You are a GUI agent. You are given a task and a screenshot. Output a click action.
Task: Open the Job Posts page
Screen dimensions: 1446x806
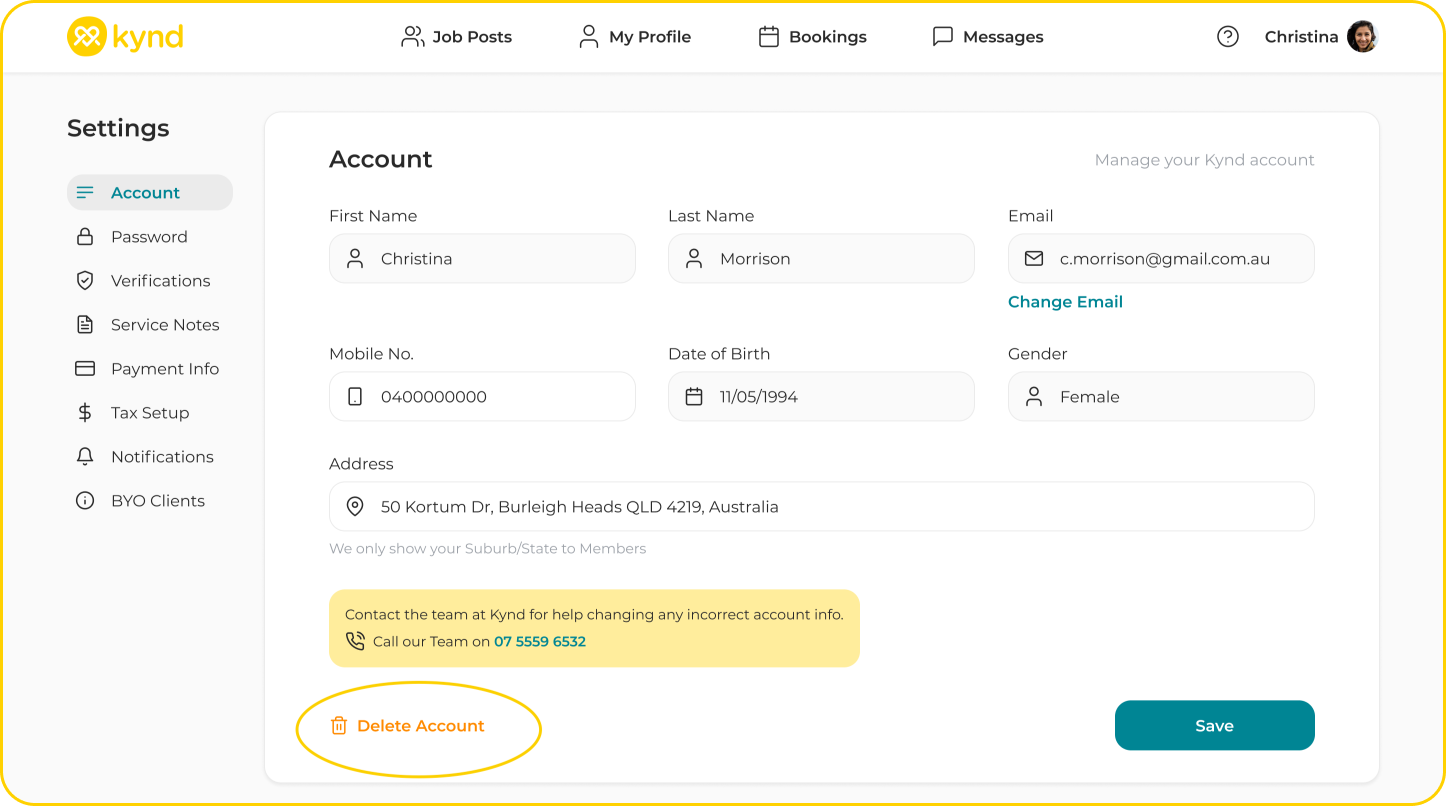coord(456,37)
